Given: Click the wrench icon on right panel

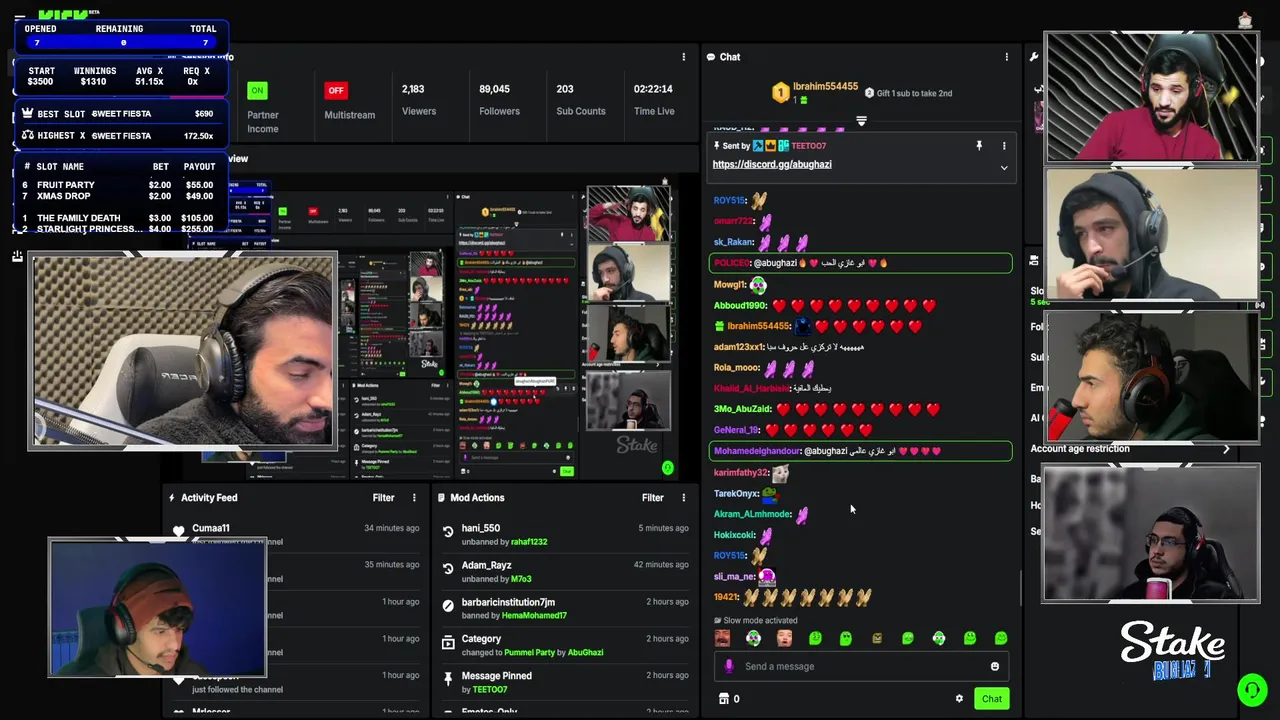Looking at the screenshot, I should pos(1034,57).
